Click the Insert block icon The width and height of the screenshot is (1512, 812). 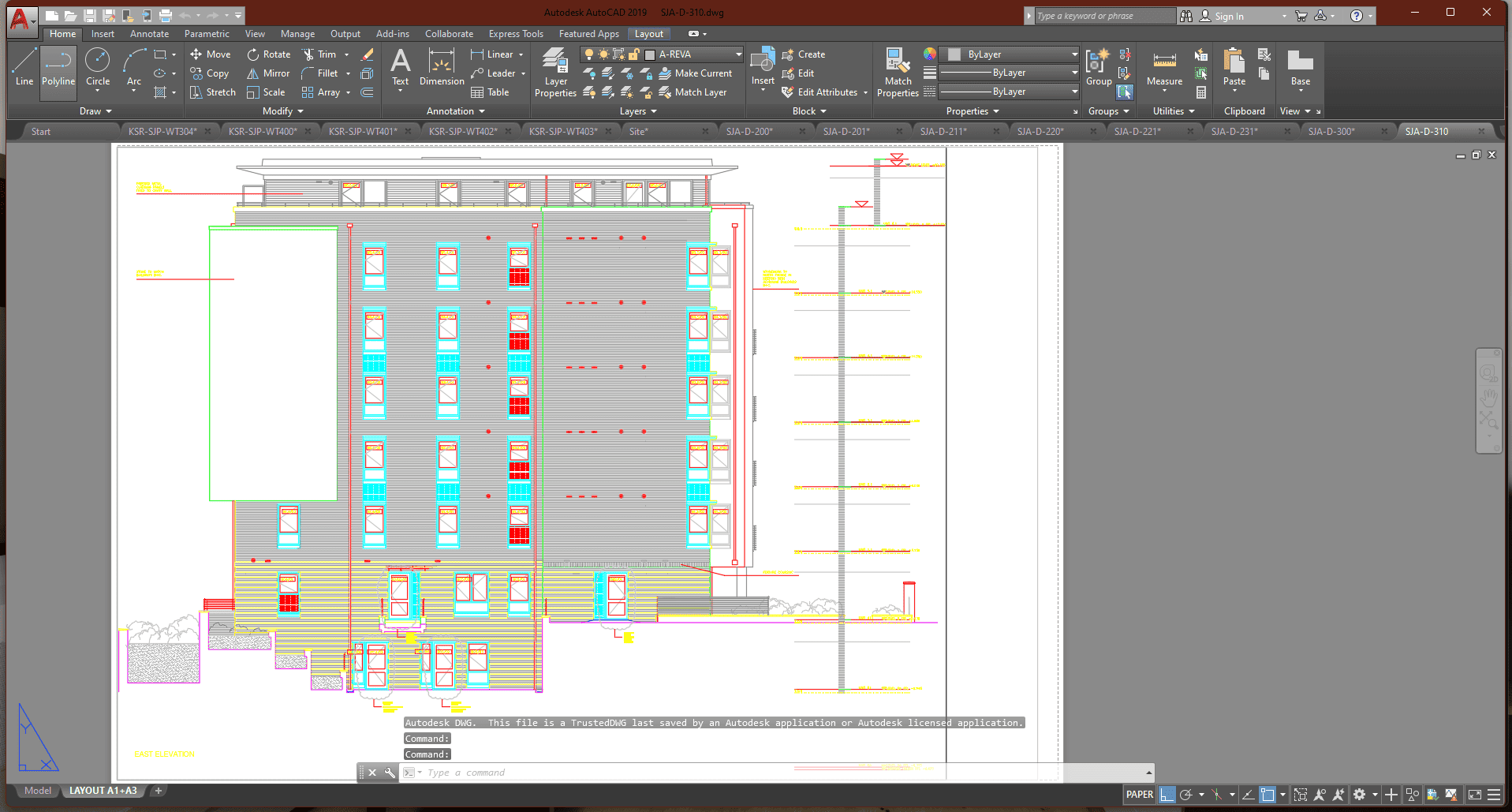click(x=763, y=63)
